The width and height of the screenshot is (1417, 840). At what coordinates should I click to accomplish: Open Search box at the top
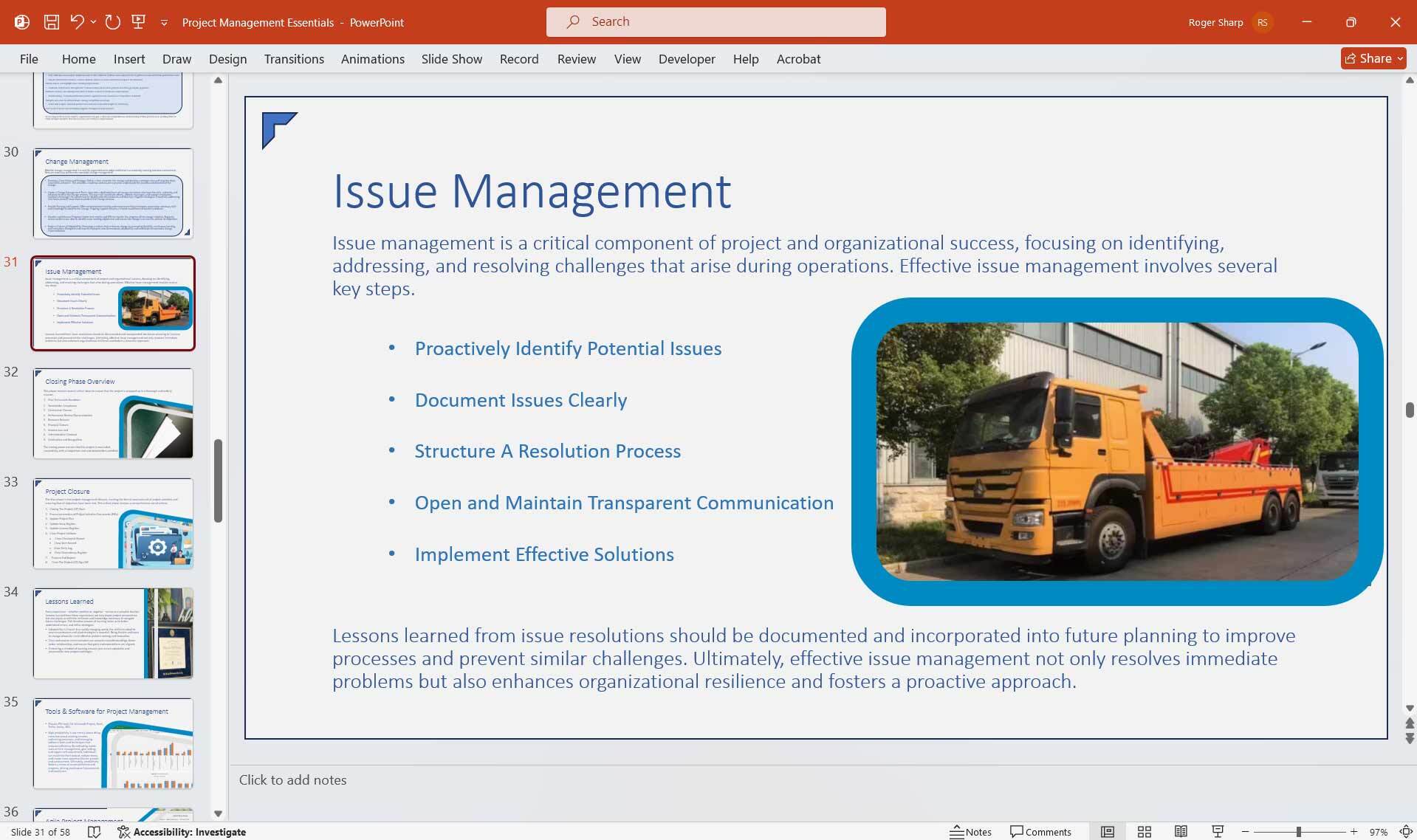(x=715, y=21)
